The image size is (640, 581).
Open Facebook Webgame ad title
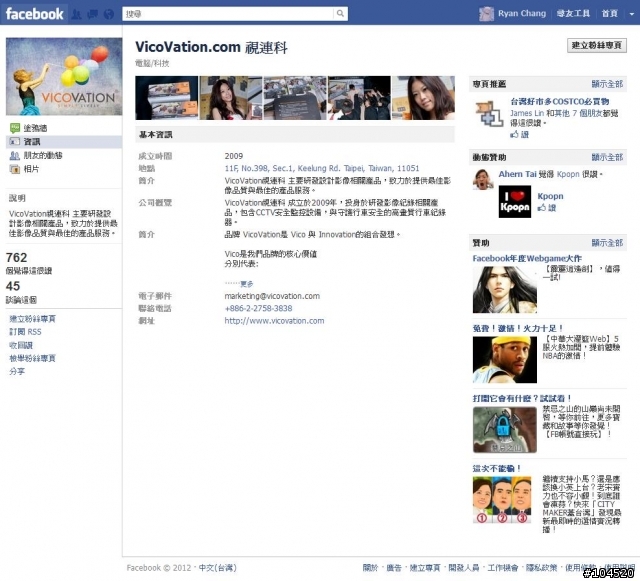tap(527, 258)
